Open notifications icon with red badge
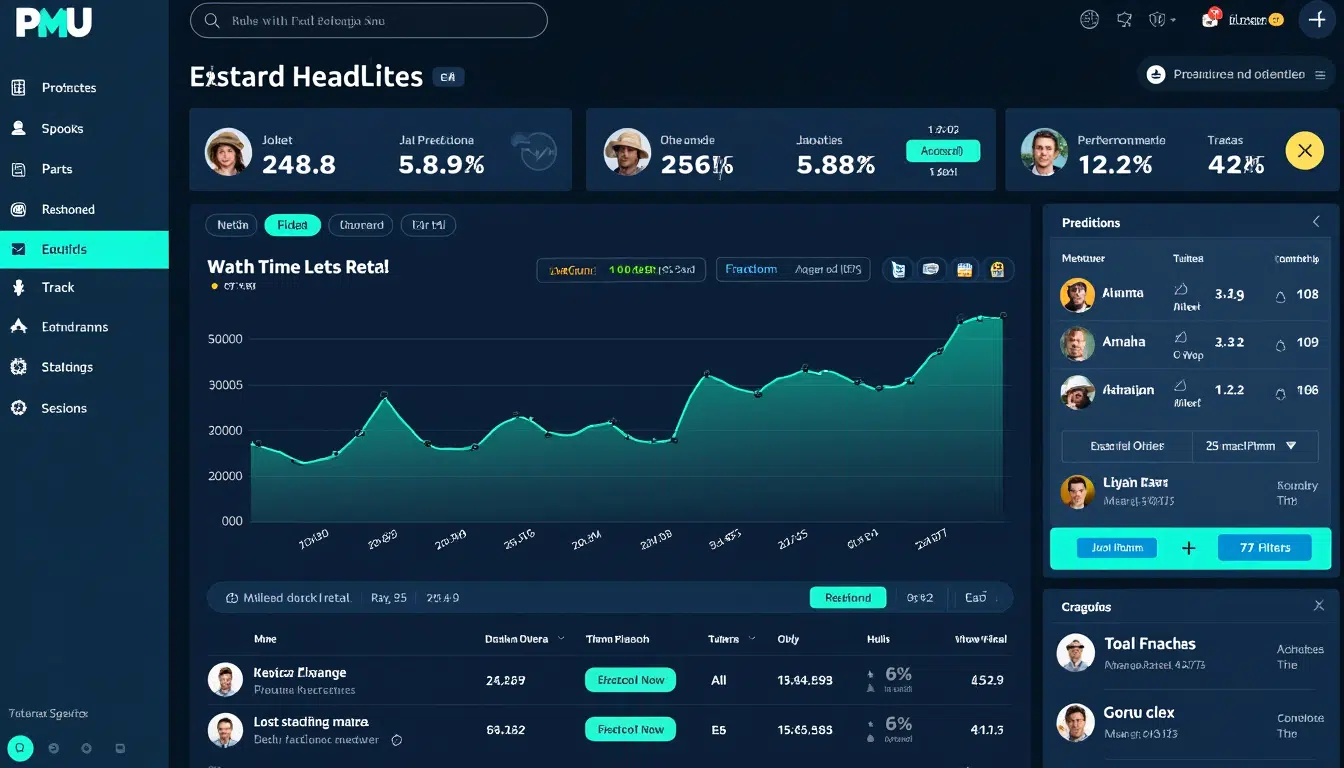Image resolution: width=1344 pixels, height=768 pixels. [x=1211, y=19]
